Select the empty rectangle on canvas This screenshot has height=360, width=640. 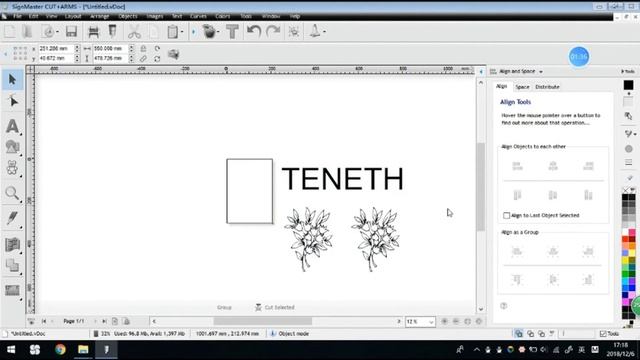250,191
